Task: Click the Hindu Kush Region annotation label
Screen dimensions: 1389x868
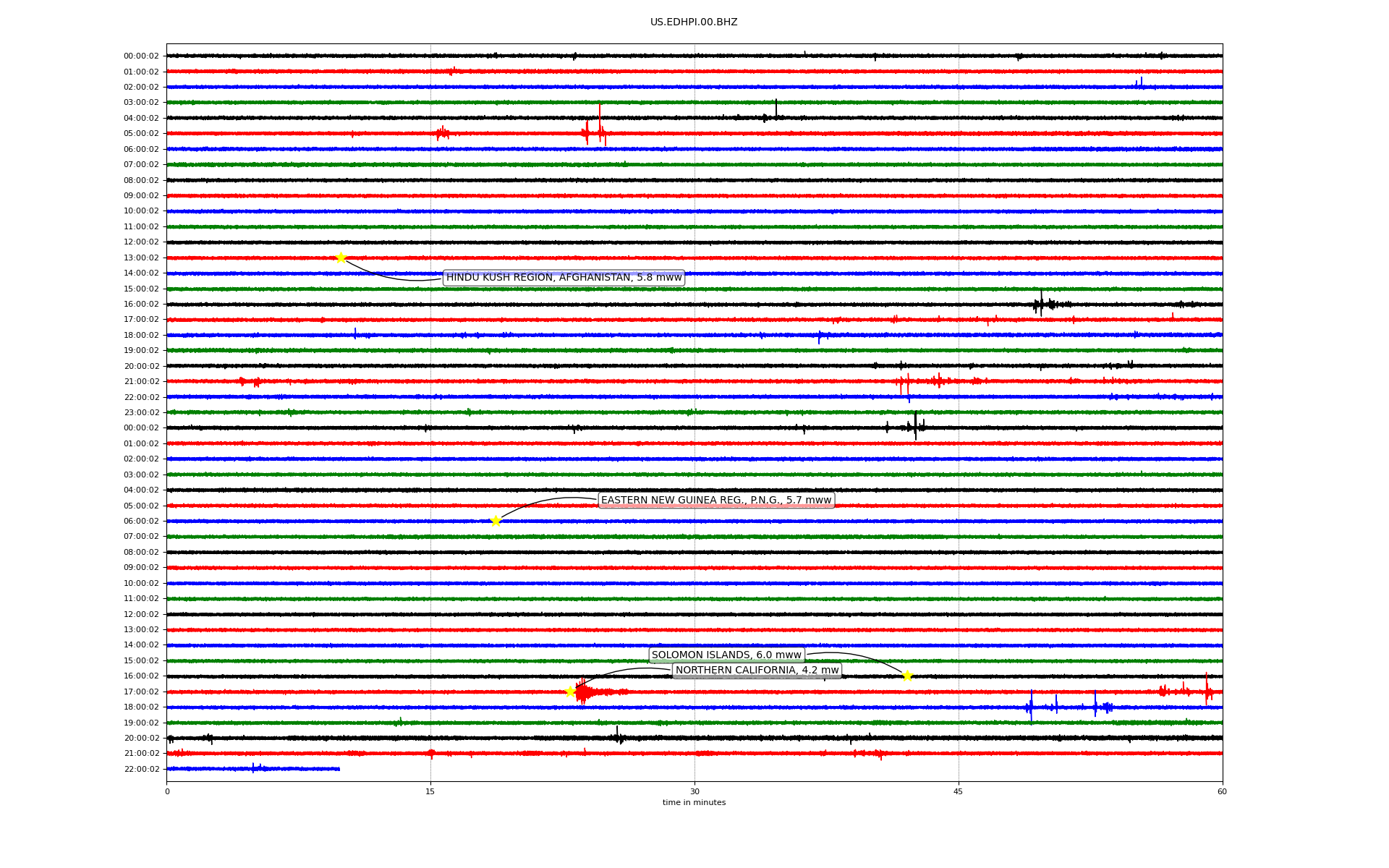Action: click(564, 278)
